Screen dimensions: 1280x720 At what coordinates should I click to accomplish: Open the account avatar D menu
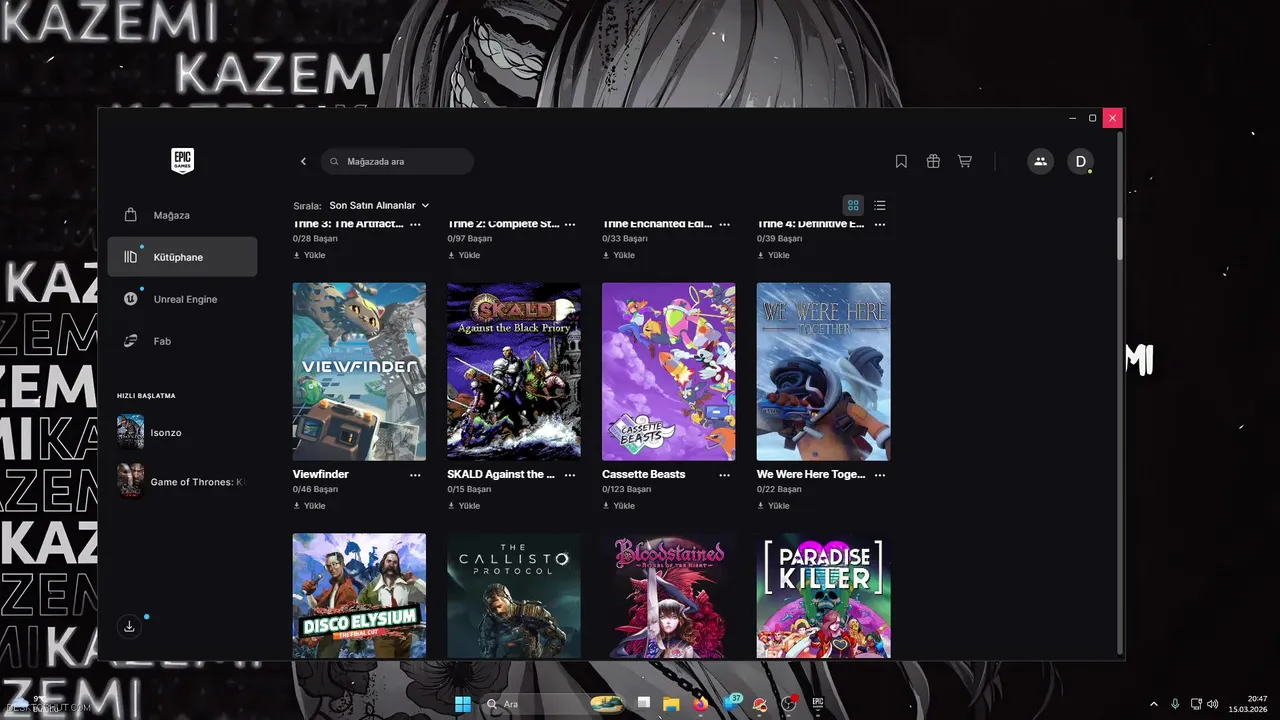coord(1080,161)
